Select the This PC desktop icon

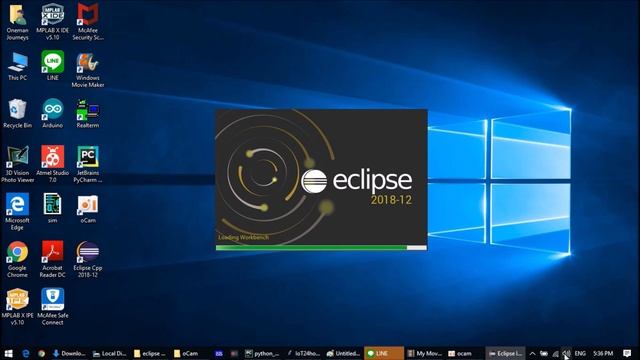click(x=17, y=66)
